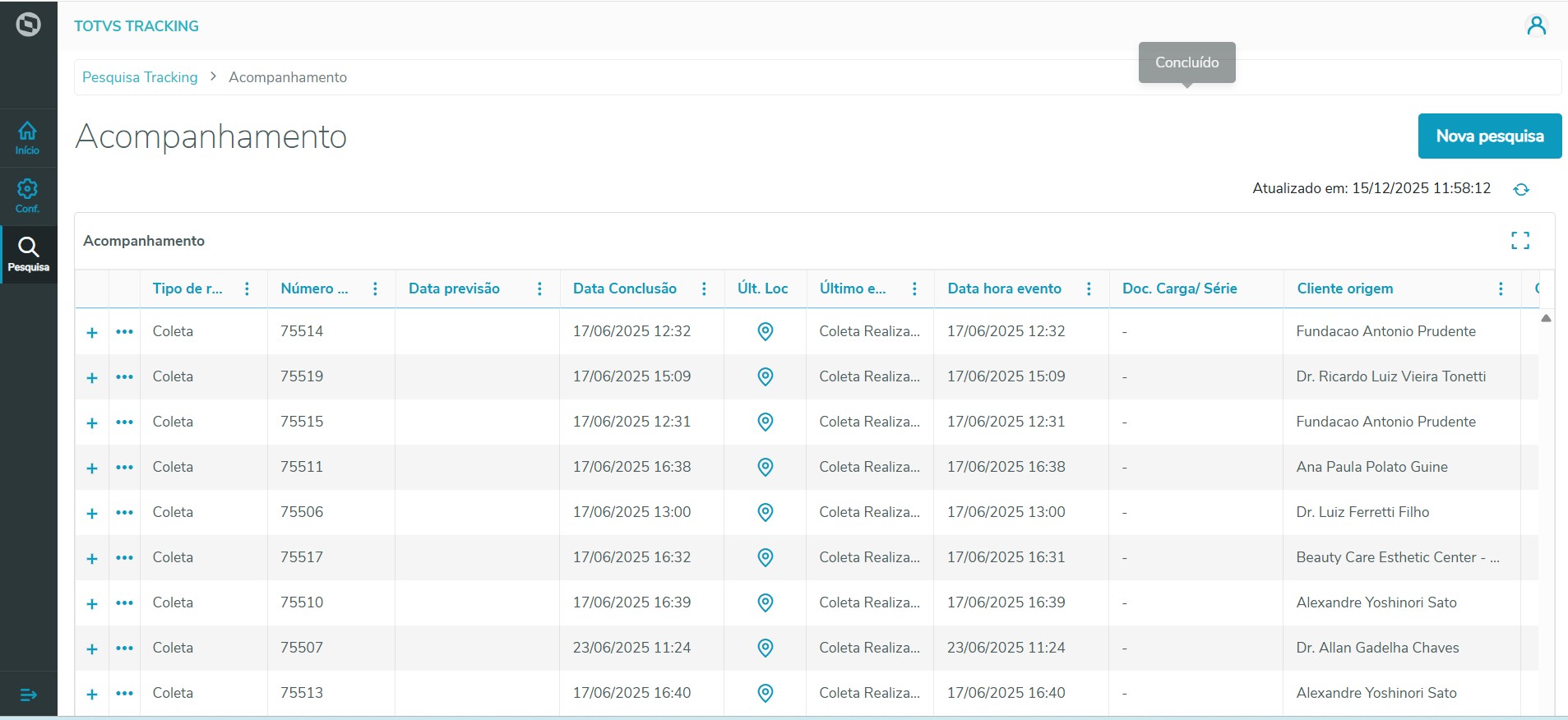Expand the sidebar menu at bottom
The height and width of the screenshot is (720, 1568).
(x=29, y=695)
